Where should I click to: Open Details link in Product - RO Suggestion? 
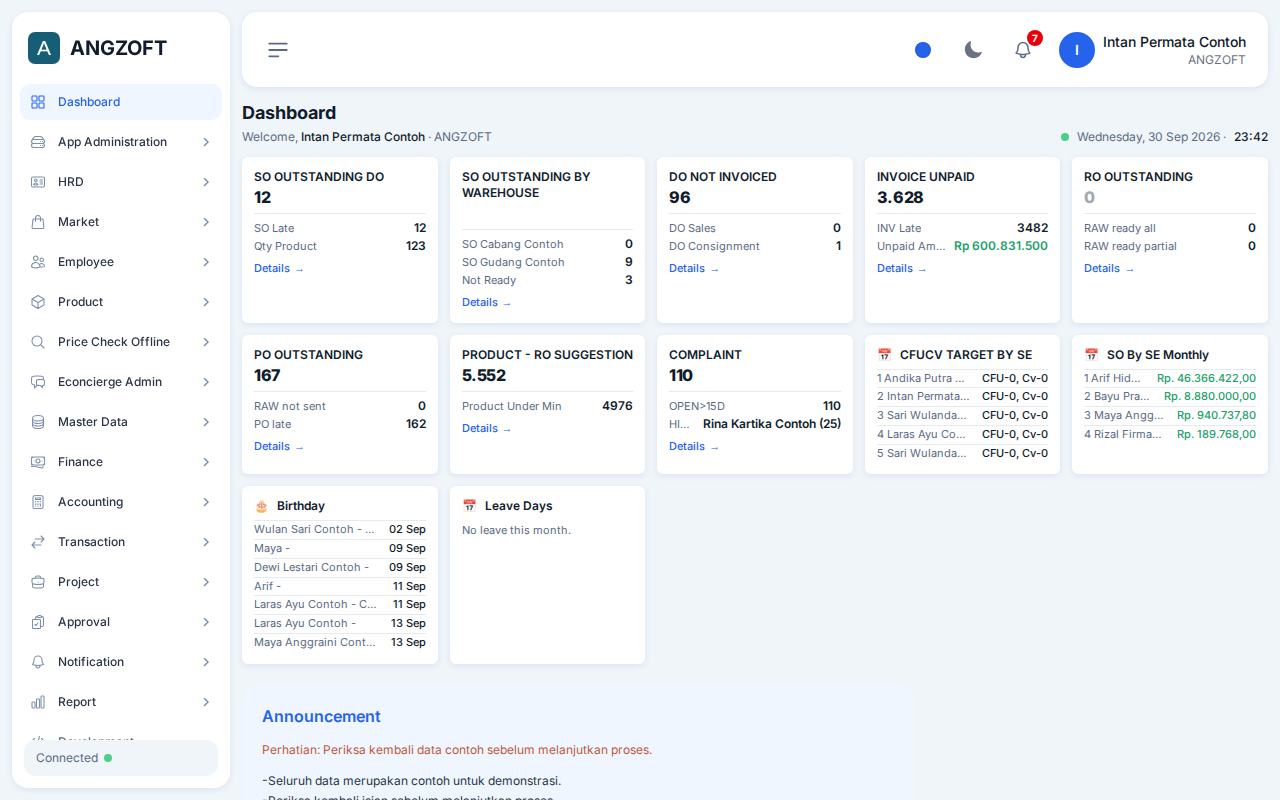(486, 428)
